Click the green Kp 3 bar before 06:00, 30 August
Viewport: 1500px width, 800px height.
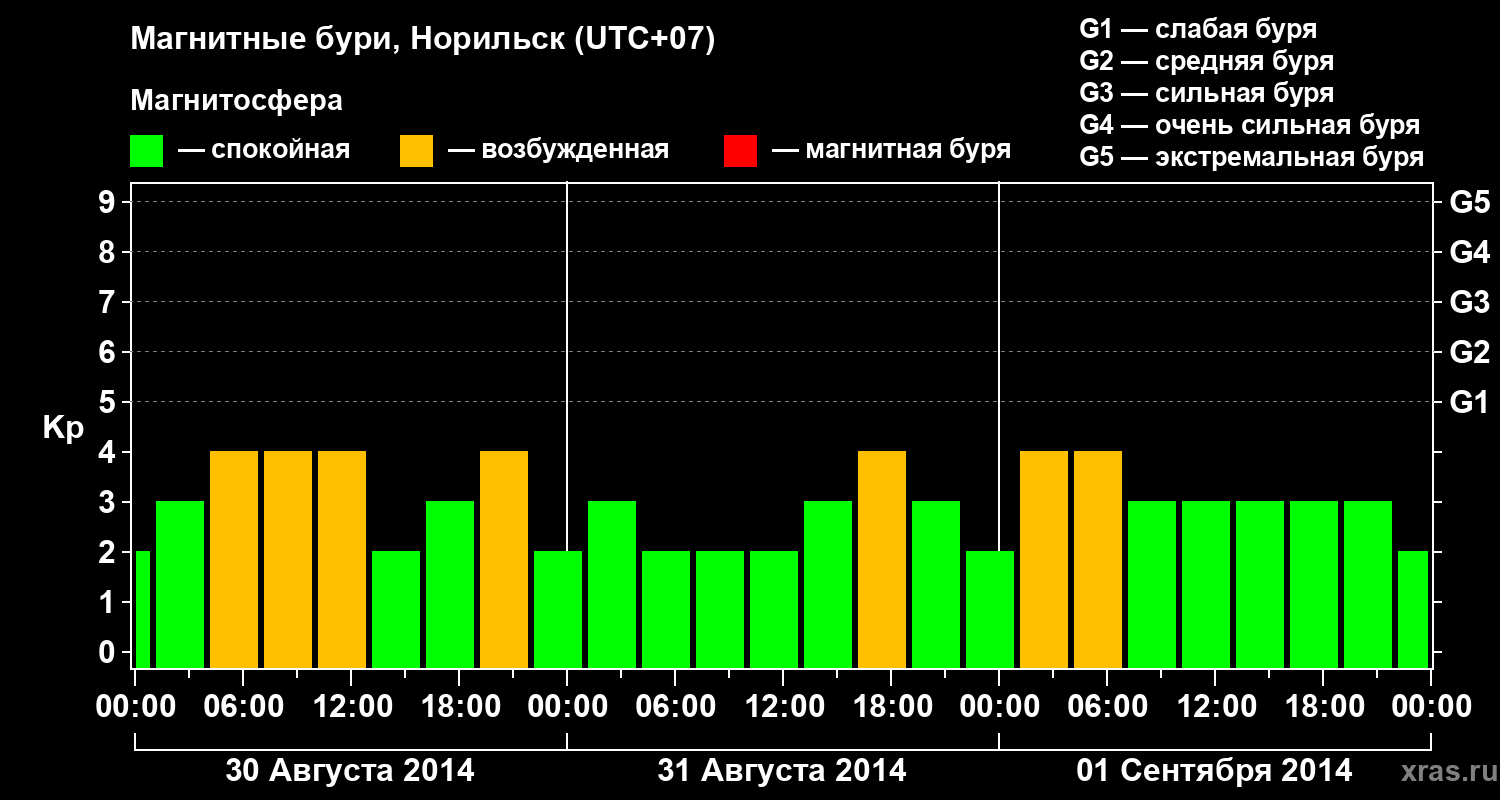click(180, 585)
